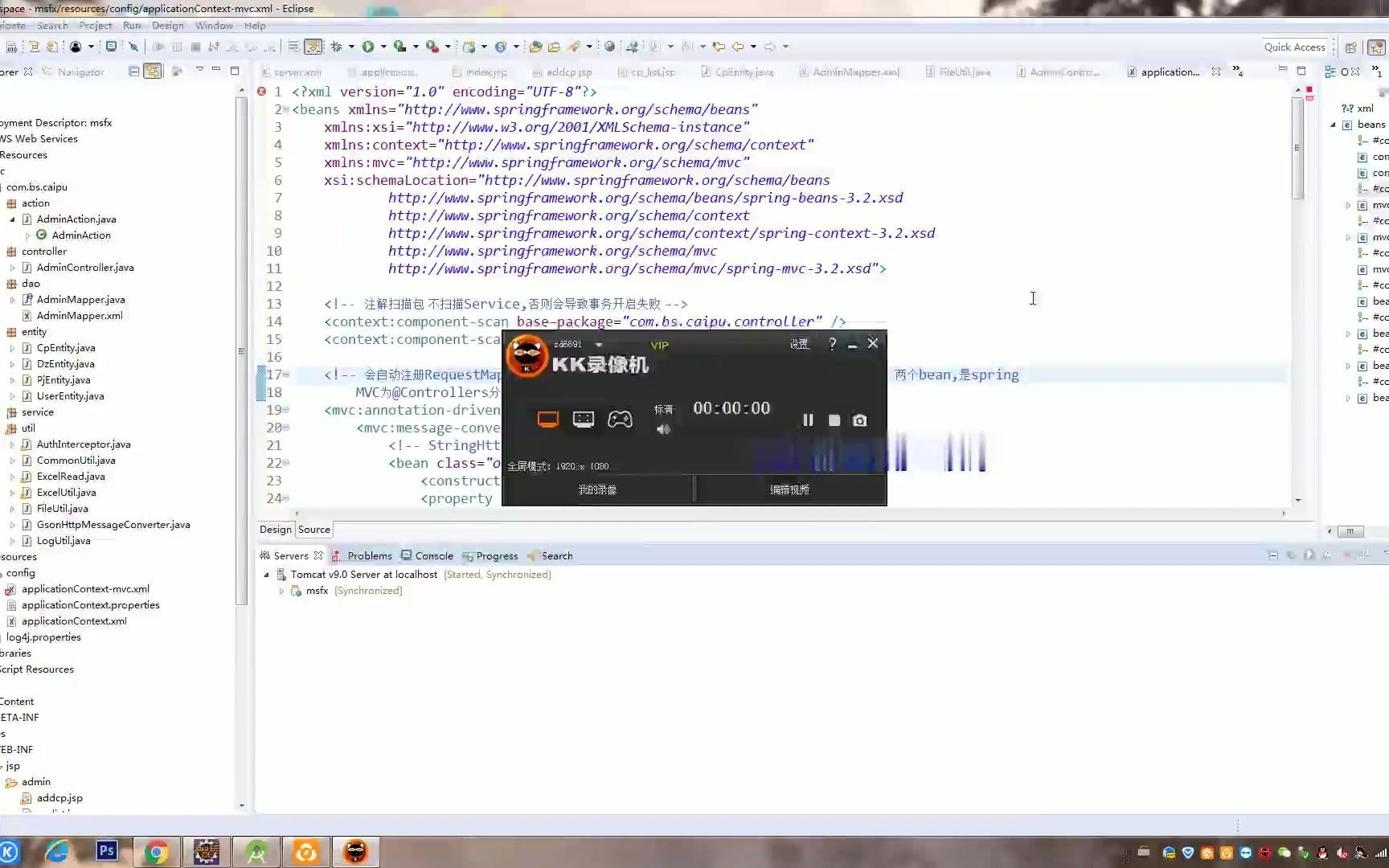
Task: Fold the code at line 17 comment
Action: point(286,375)
